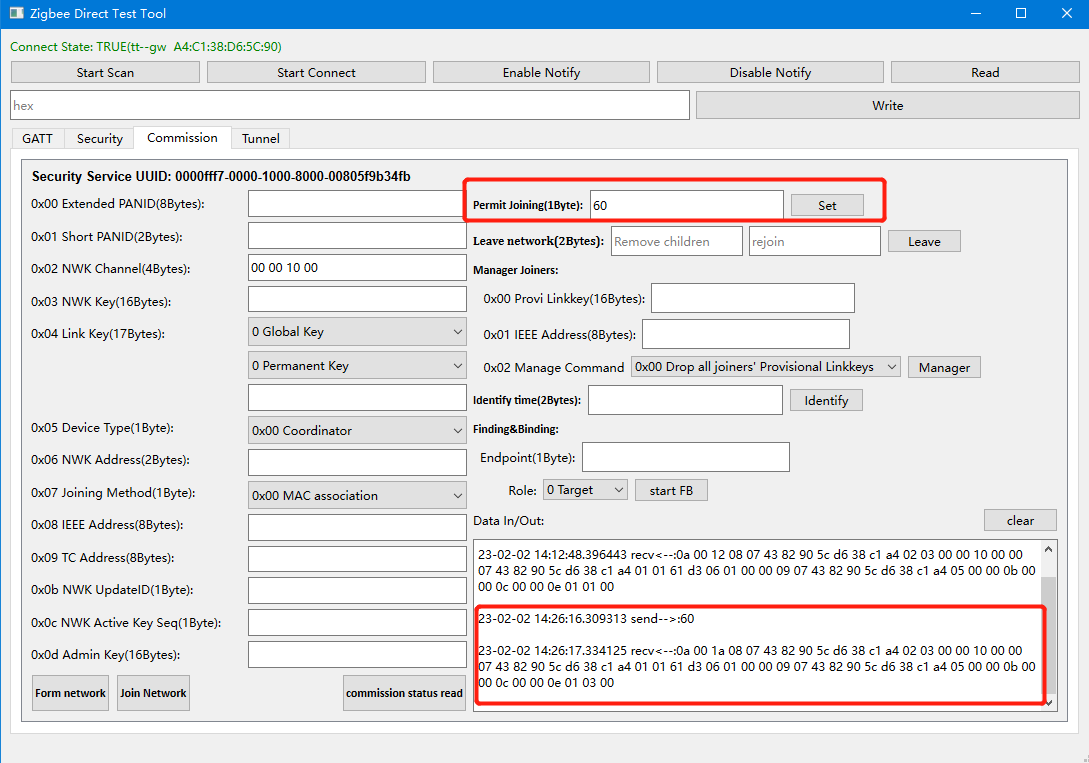Image resolution: width=1089 pixels, height=763 pixels.
Task: Click the log scrollbar up arrow
Action: click(1049, 550)
